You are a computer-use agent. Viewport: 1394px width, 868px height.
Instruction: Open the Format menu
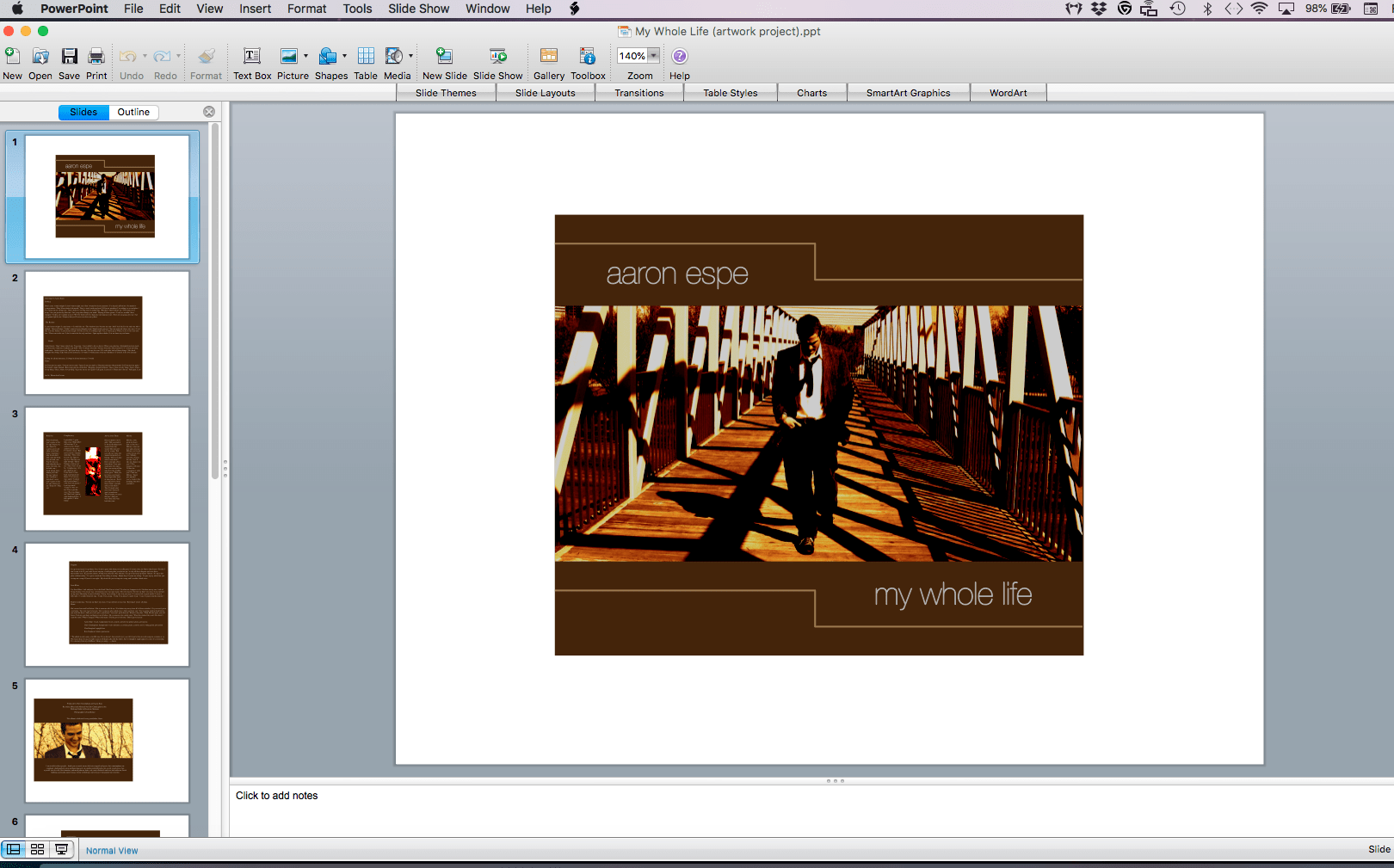point(307,9)
